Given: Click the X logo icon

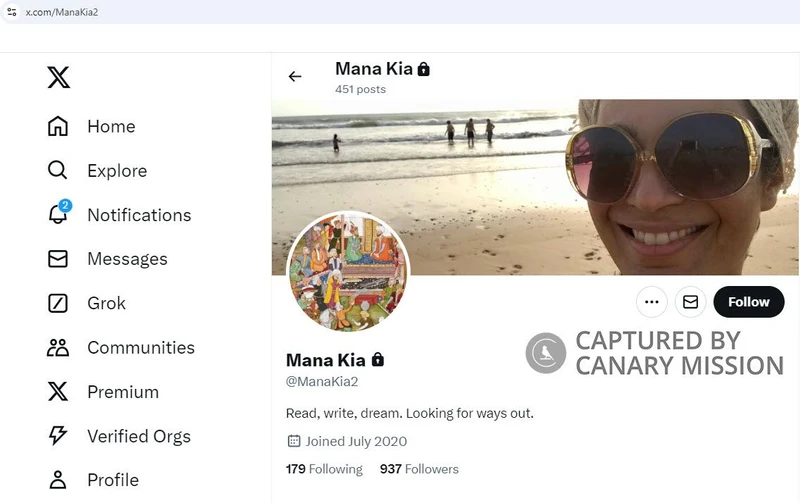Looking at the screenshot, I should (x=58, y=77).
